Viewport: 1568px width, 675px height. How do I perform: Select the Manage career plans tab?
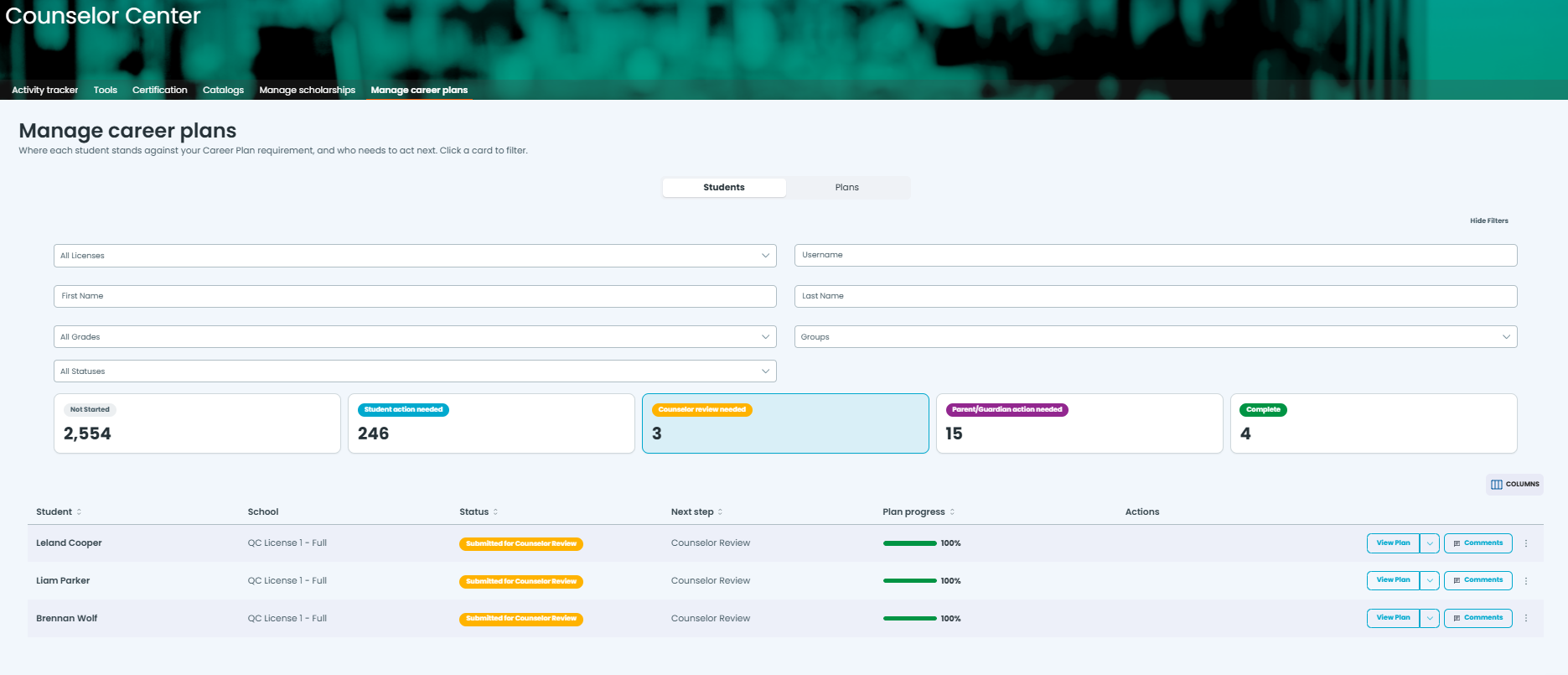419,90
